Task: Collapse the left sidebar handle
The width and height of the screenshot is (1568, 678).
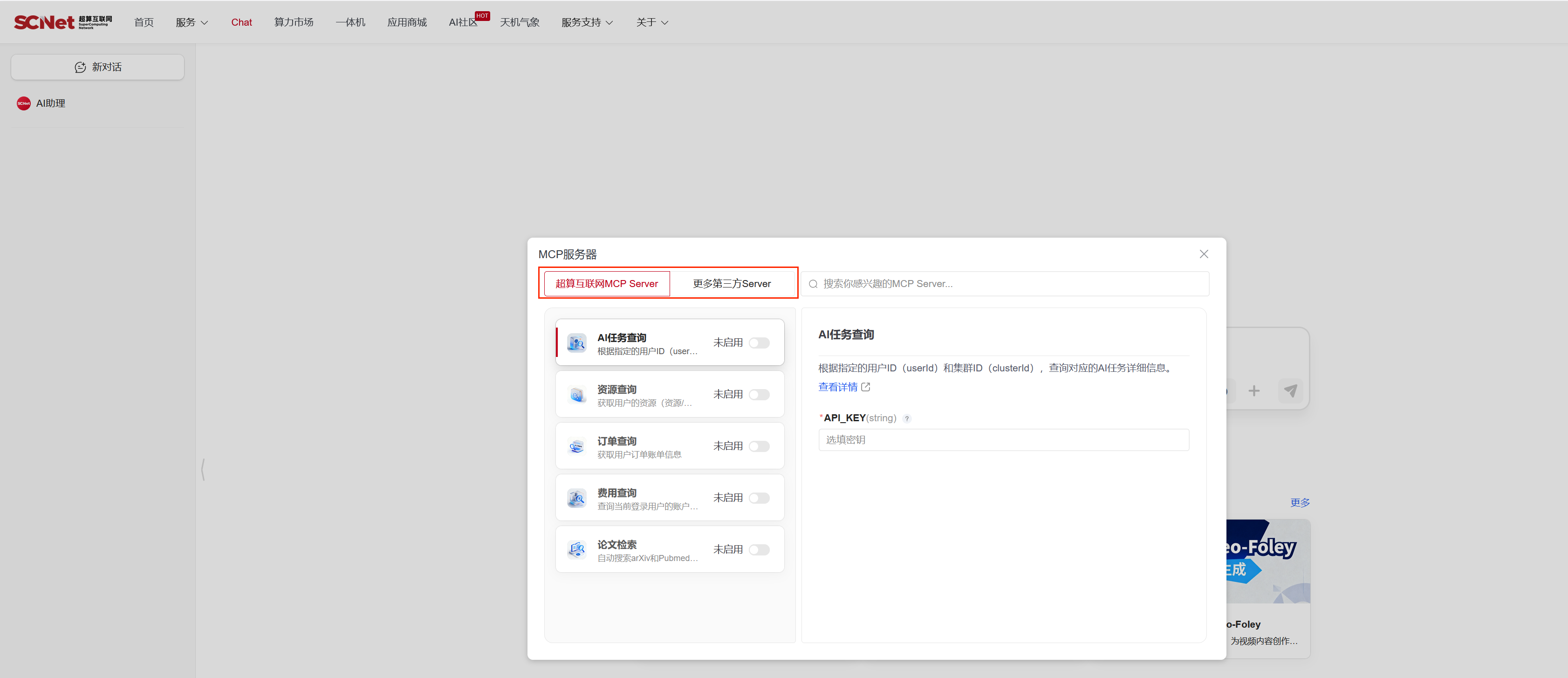Action: coord(203,469)
